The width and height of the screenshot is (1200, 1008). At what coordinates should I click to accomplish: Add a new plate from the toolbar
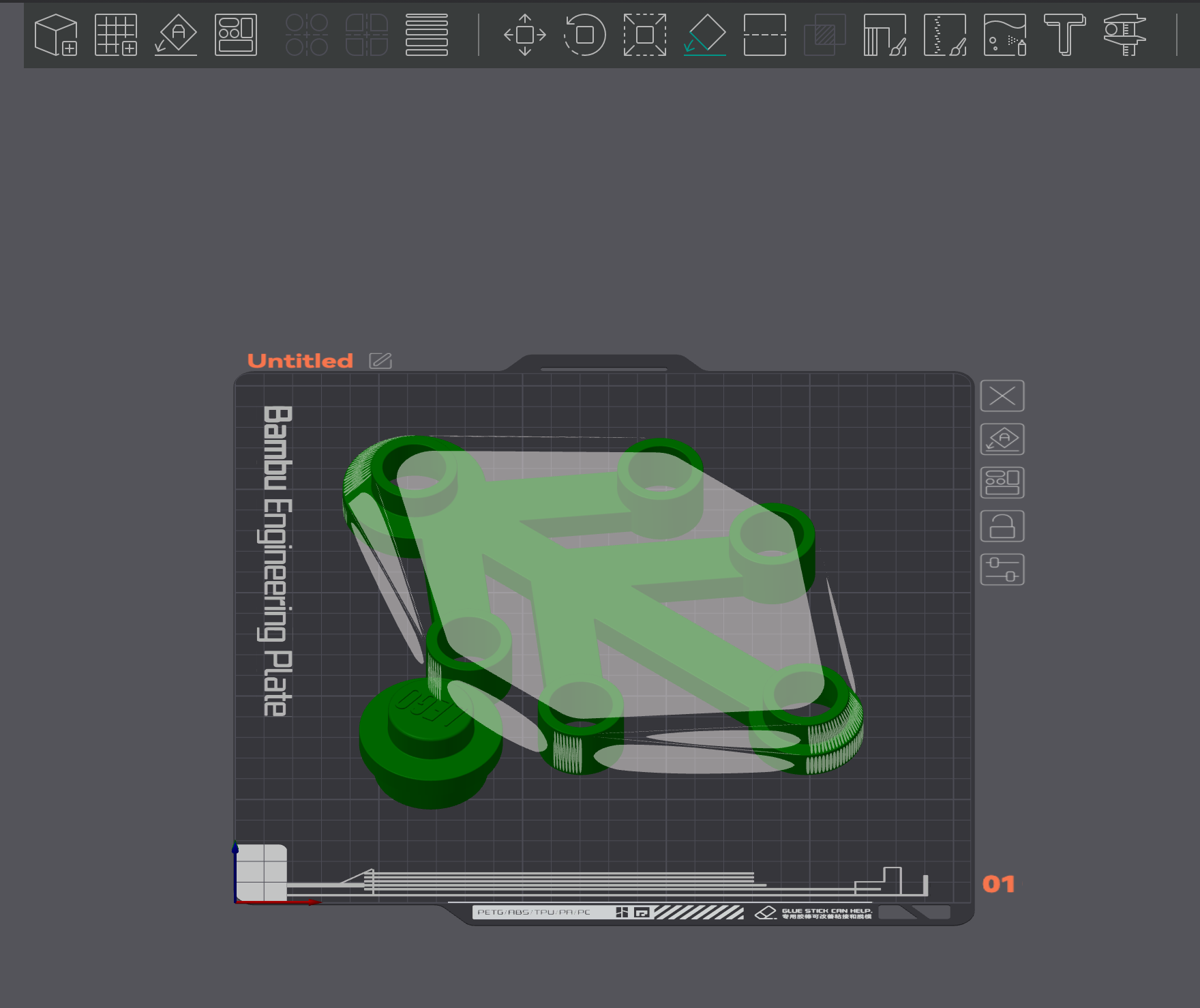click(116, 35)
